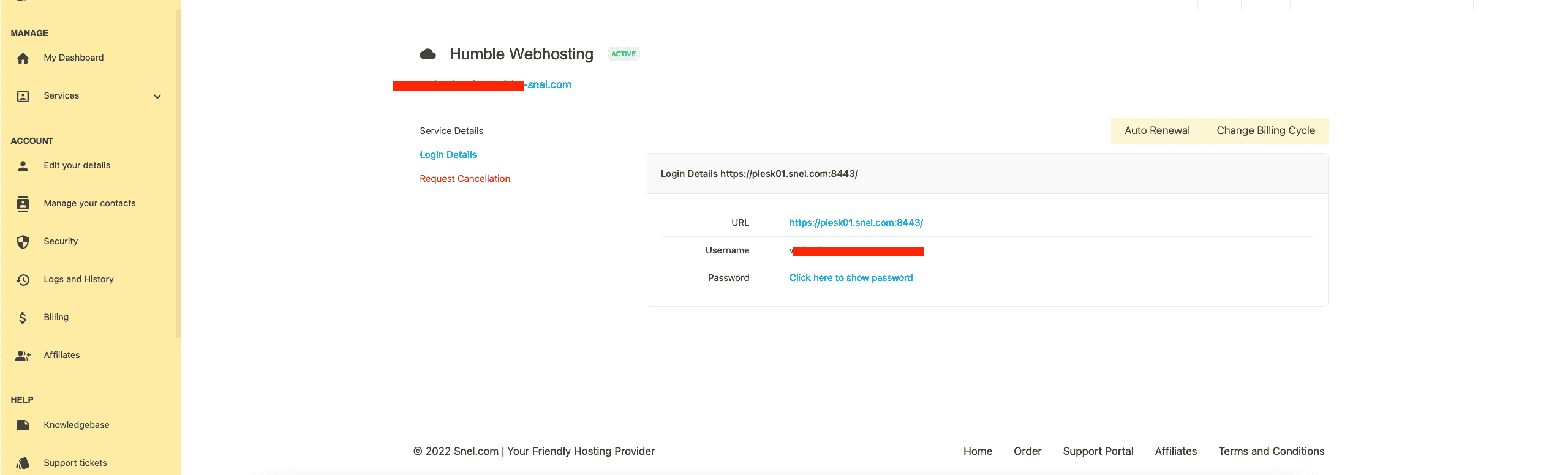Click the history clock icon beside Logs

pos(23,280)
